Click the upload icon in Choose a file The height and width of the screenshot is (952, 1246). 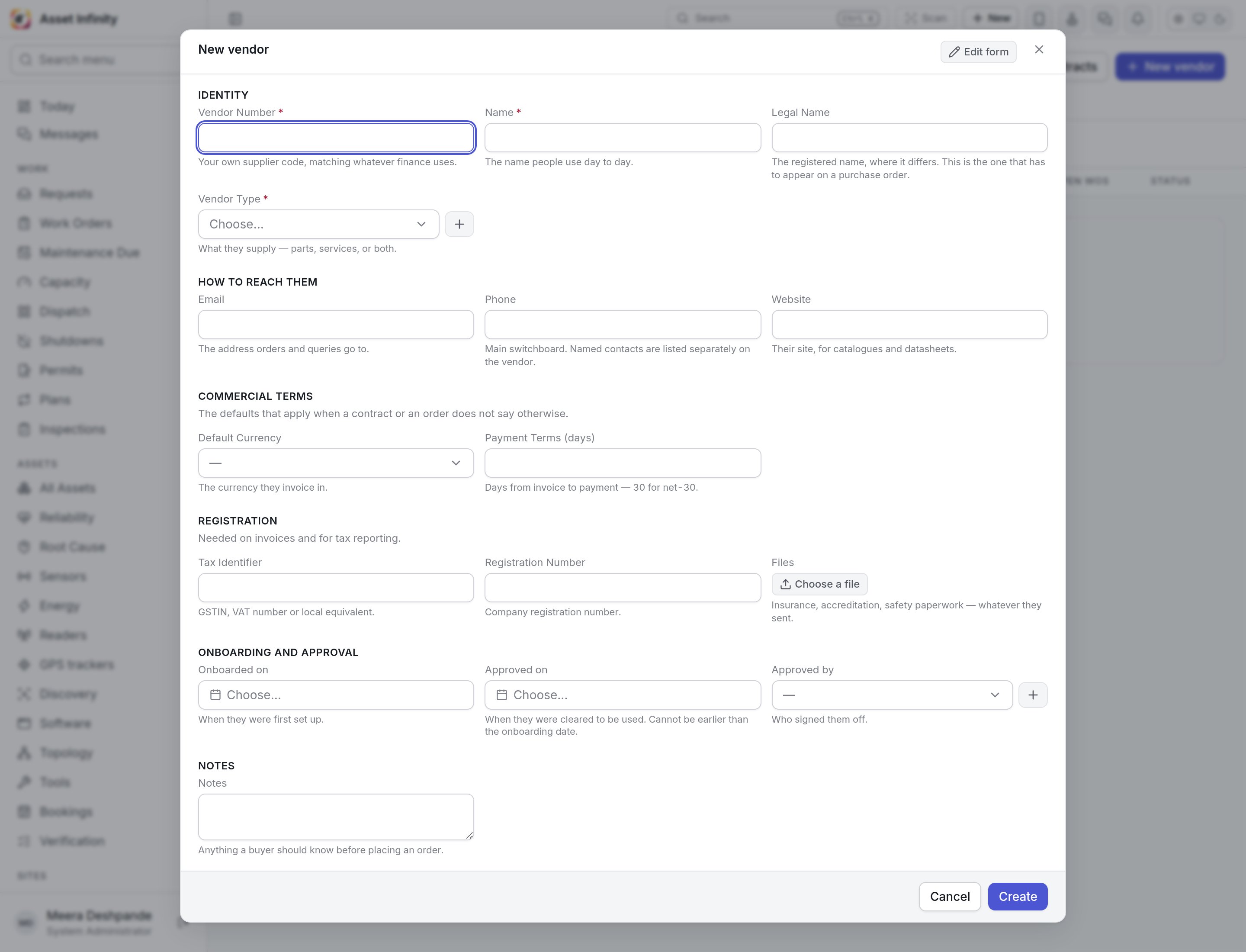(785, 584)
